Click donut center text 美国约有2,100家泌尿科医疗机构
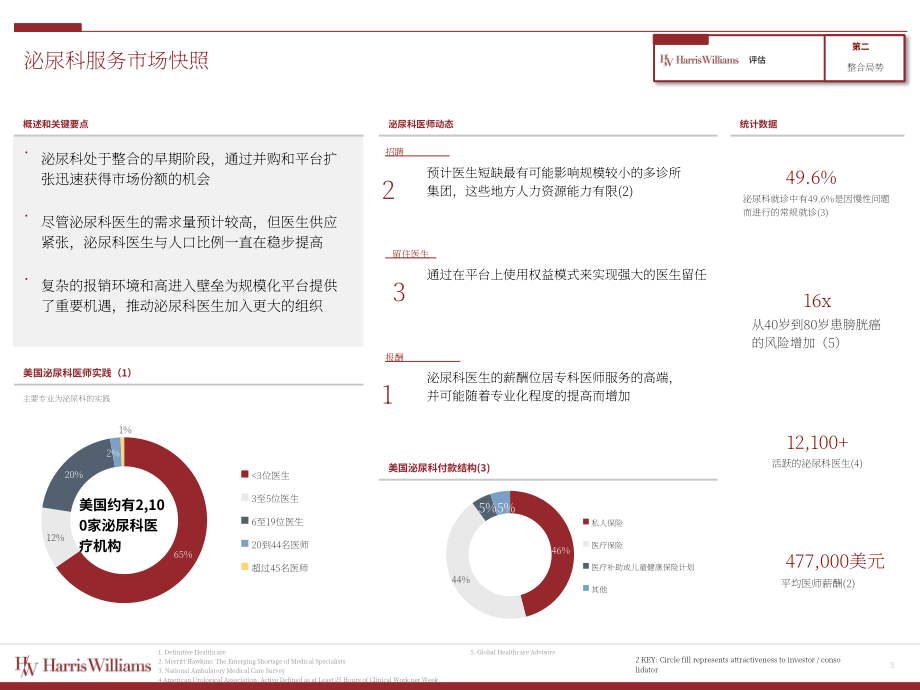920x690 pixels. coord(121,525)
